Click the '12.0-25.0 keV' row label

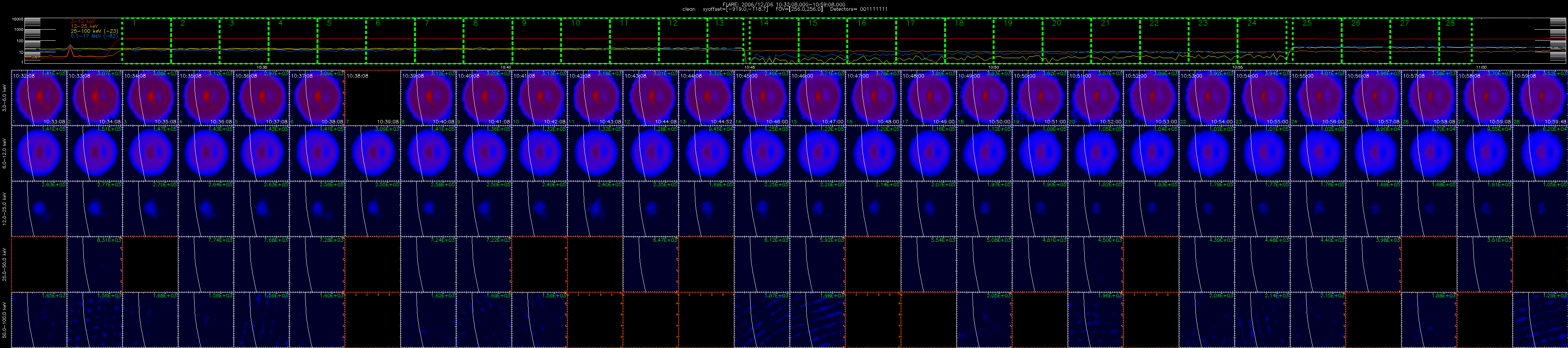pyautogui.click(x=5, y=209)
